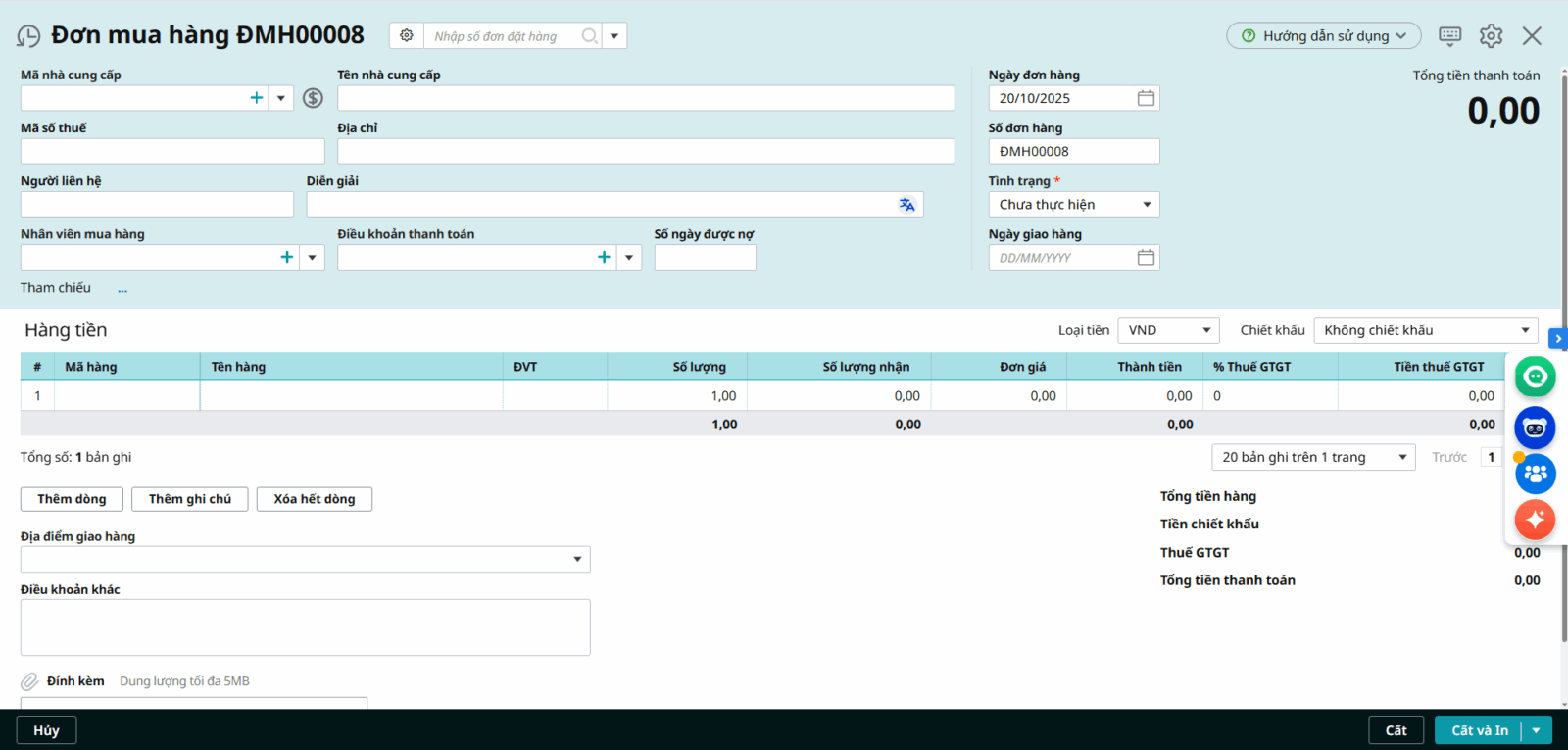
Task: Open the Hướng dẫn sử dụng menu
Action: click(1323, 36)
